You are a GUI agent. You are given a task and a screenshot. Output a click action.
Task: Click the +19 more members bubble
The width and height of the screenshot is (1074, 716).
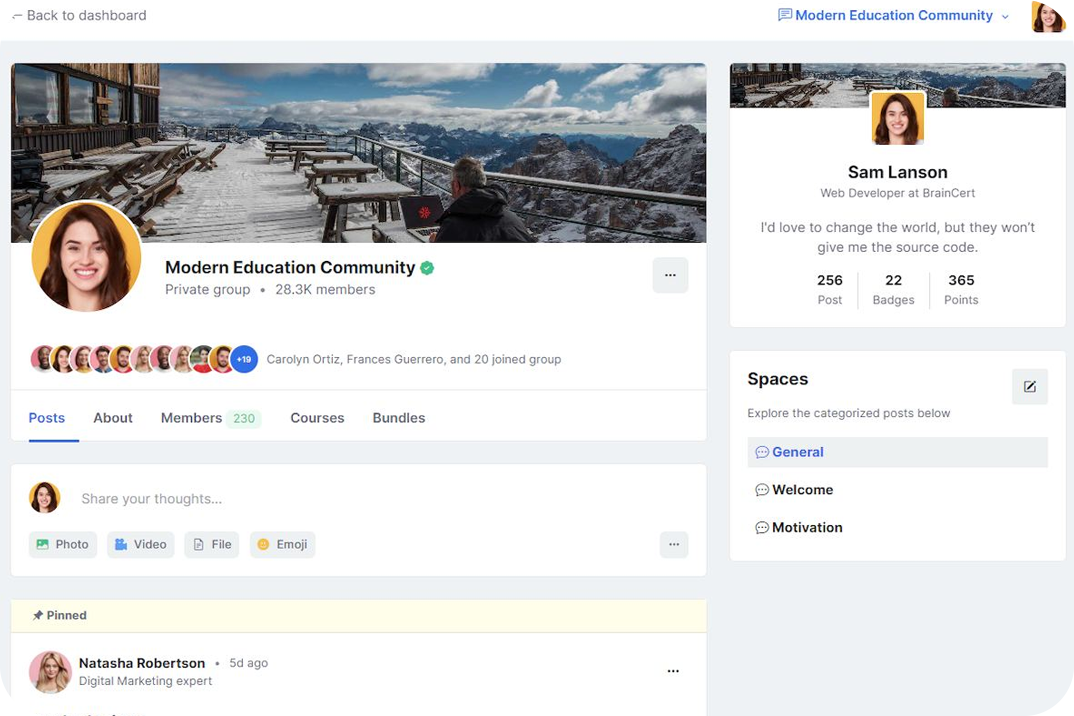click(x=244, y=359)
